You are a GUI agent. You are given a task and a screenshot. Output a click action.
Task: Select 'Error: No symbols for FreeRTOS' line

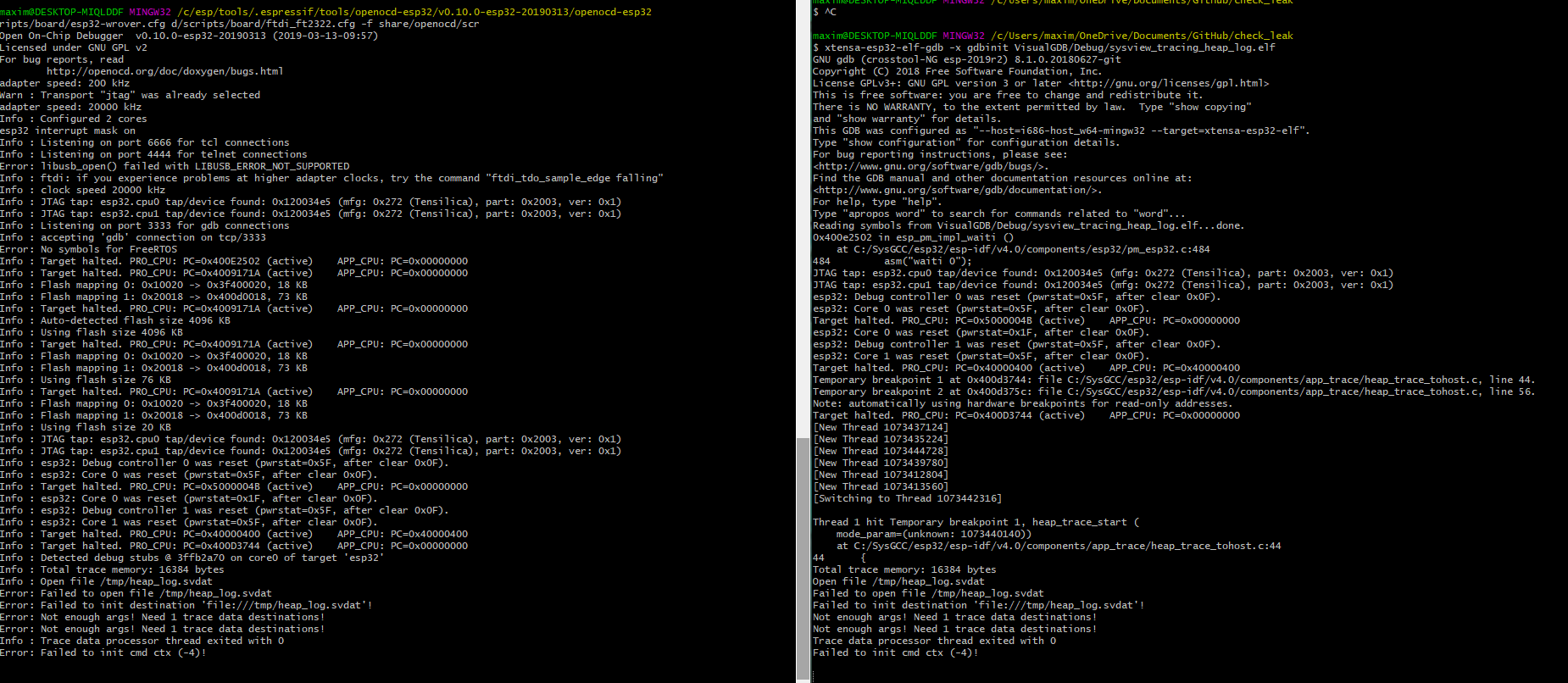89,249
